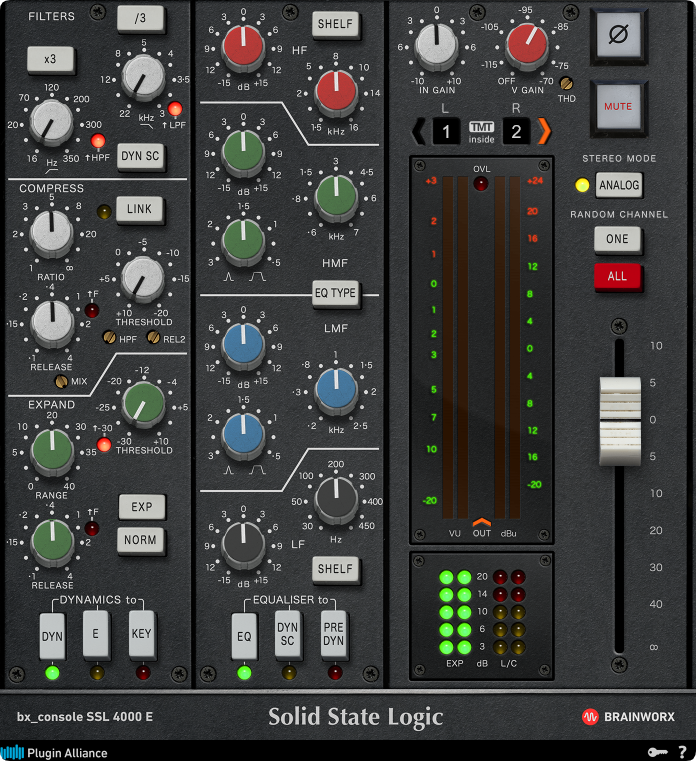696x761 pixels.
Task: Click the TMT inside badge
Action: coord(481,132)
